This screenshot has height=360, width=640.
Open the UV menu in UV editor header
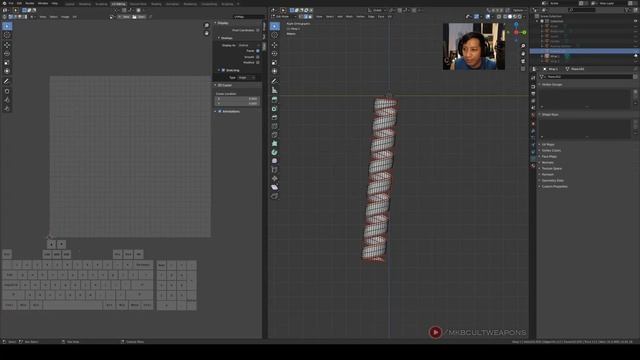(75, 17)
